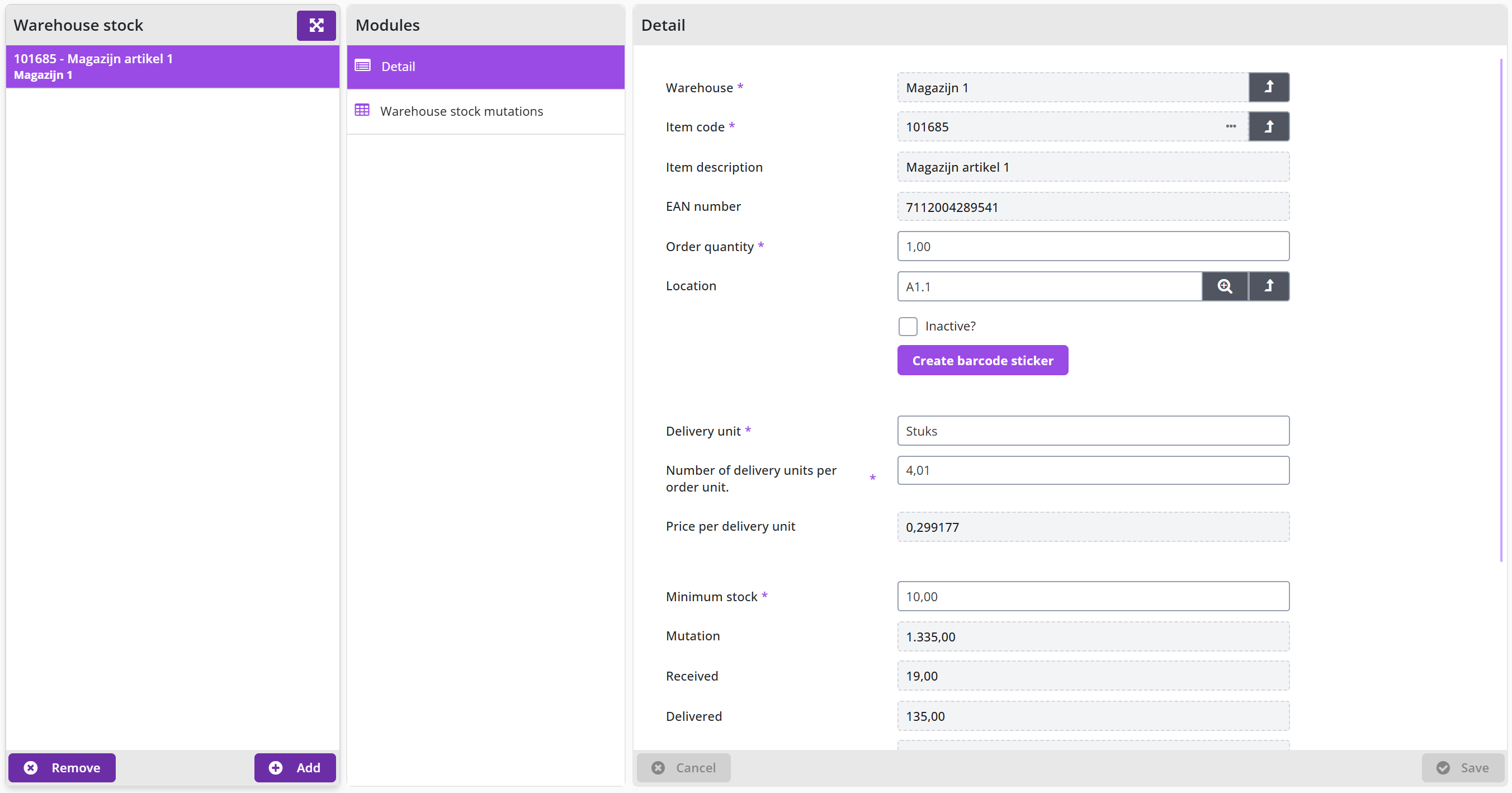The height and width of the screenshot is (793, 1512).
Task: Select list row 101685 - Magazijn artikel 1
Action: tap(173, 67)
